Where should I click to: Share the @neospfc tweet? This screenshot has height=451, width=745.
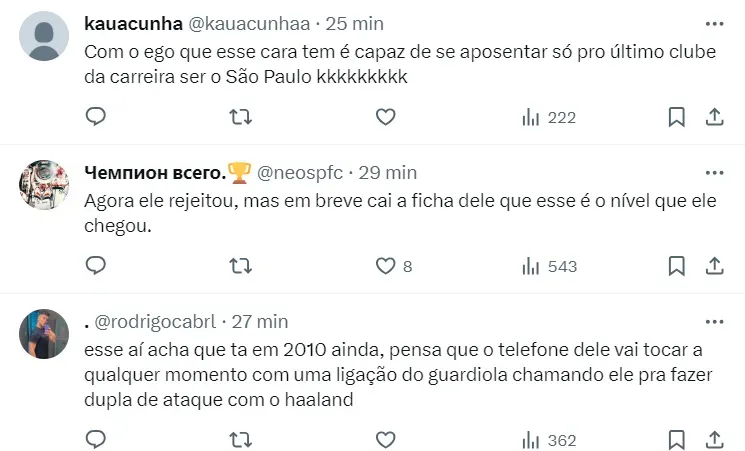tap(715, 266)
